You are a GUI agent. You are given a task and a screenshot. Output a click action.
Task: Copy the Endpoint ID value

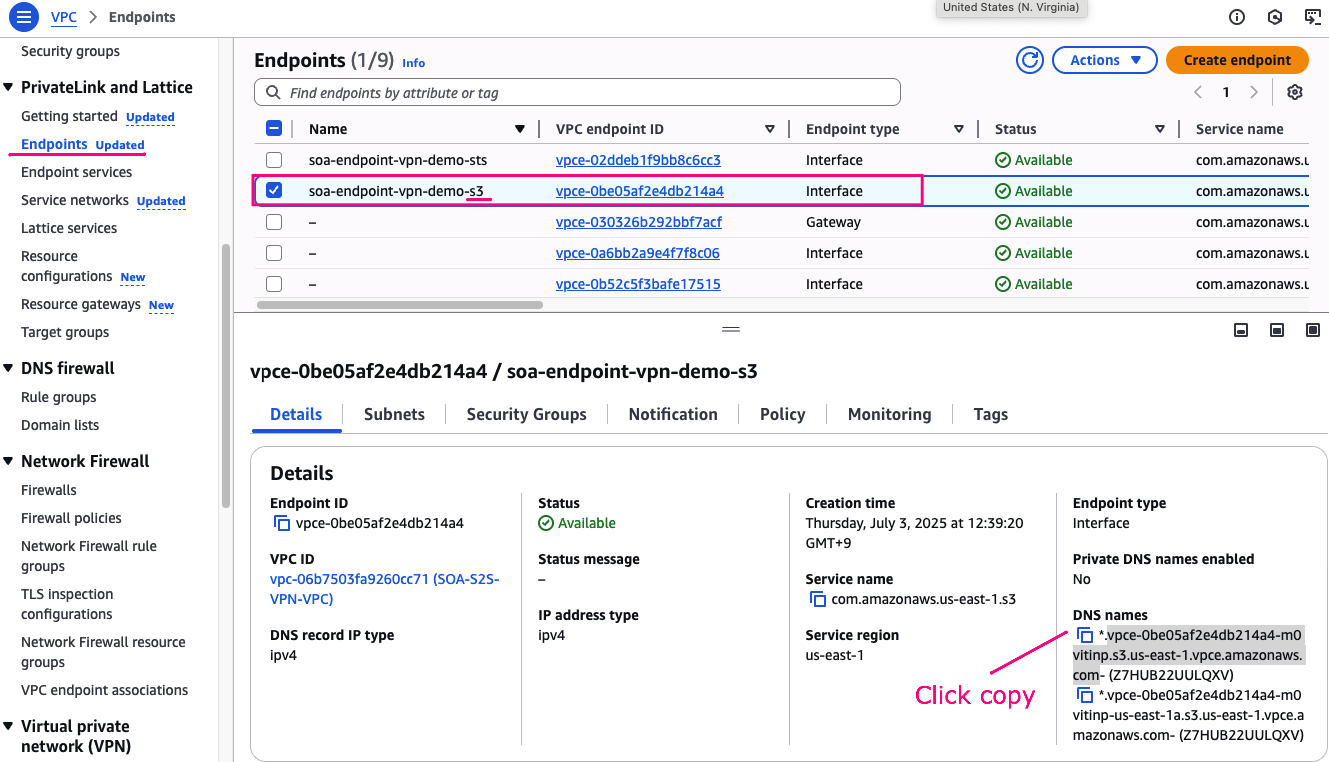point(281,523)
